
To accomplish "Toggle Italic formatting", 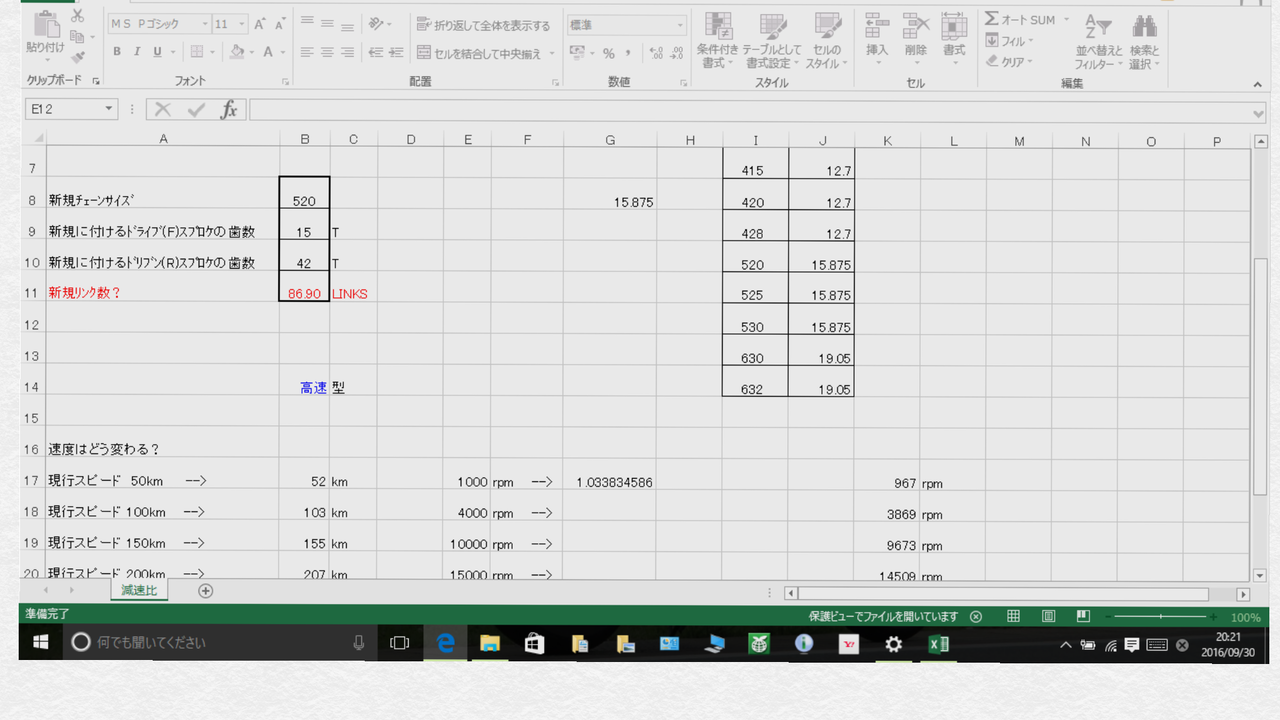I will click(137, 52).
